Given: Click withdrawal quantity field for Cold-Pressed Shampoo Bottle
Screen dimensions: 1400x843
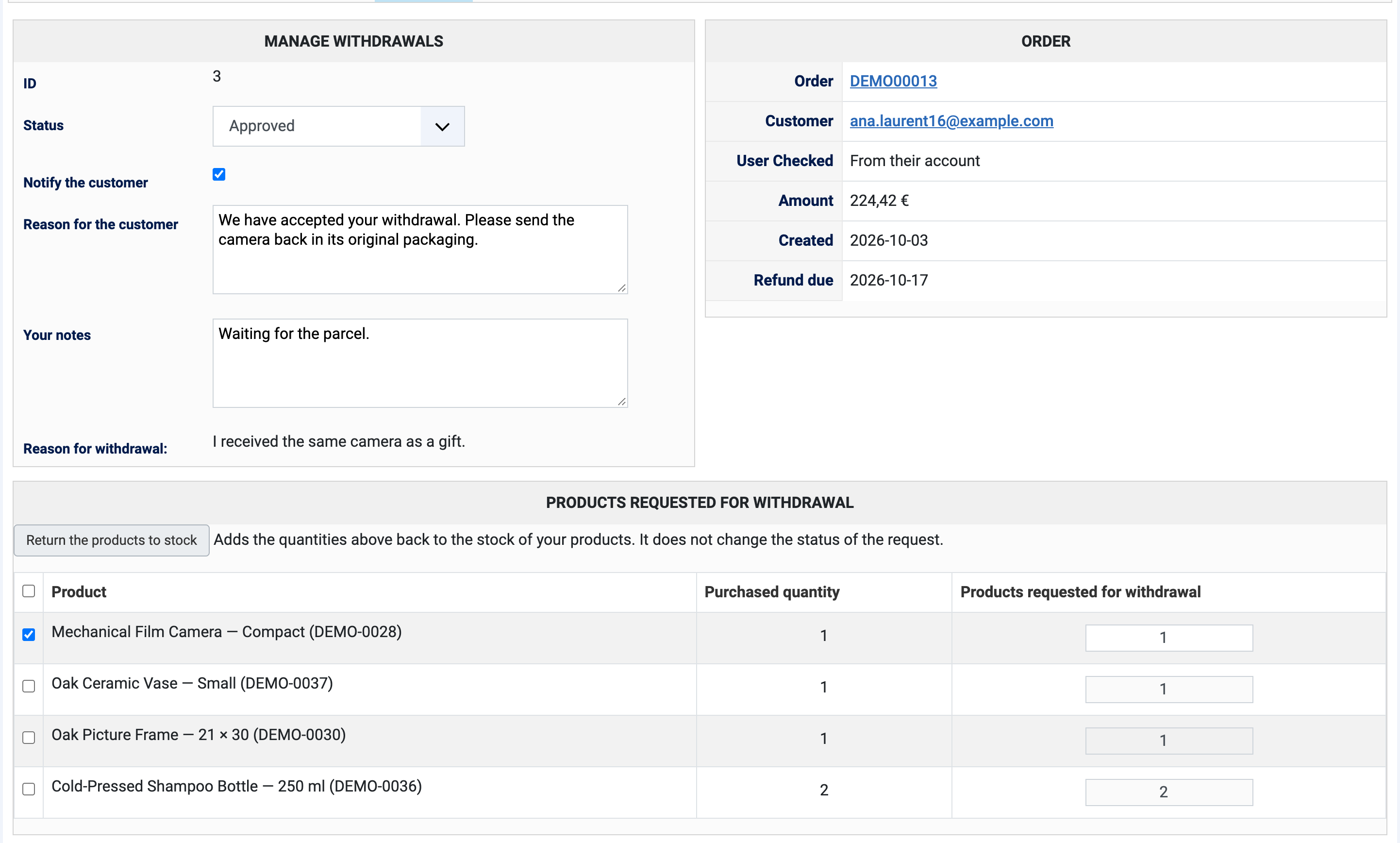Looking at the screenshot, I should pyautogui.click(x=1169, y=792).
